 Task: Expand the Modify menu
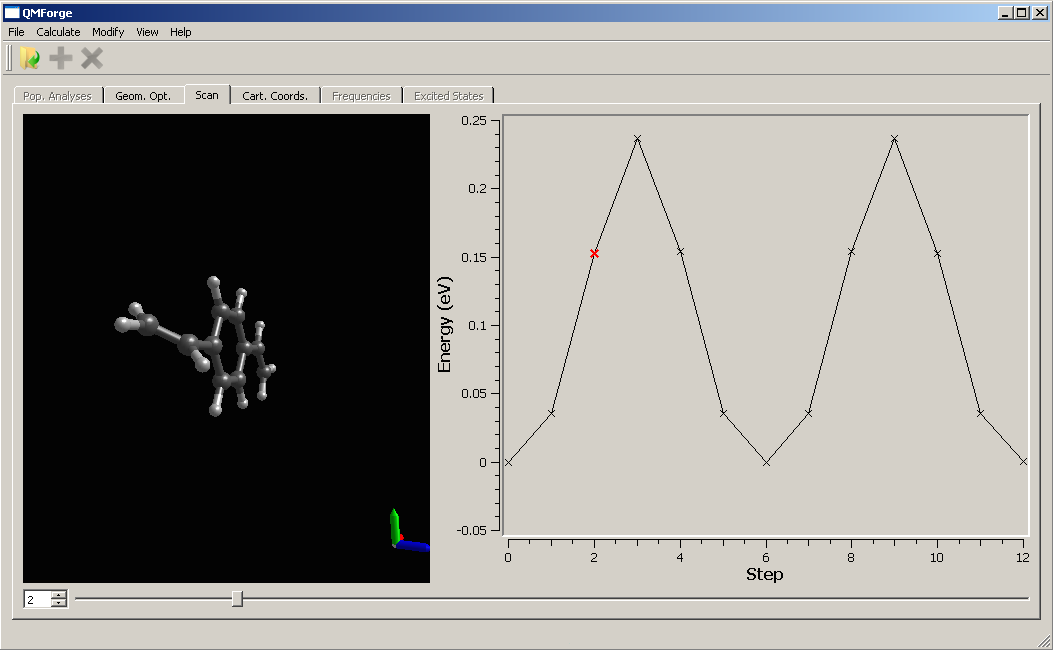pyautogui.click(x=108, y=32)
